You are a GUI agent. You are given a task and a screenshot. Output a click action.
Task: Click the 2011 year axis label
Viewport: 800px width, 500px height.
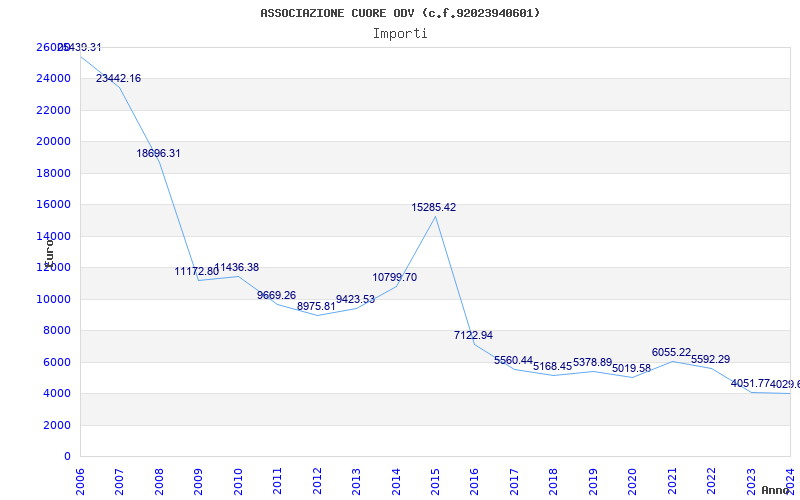tap(278, 482)
